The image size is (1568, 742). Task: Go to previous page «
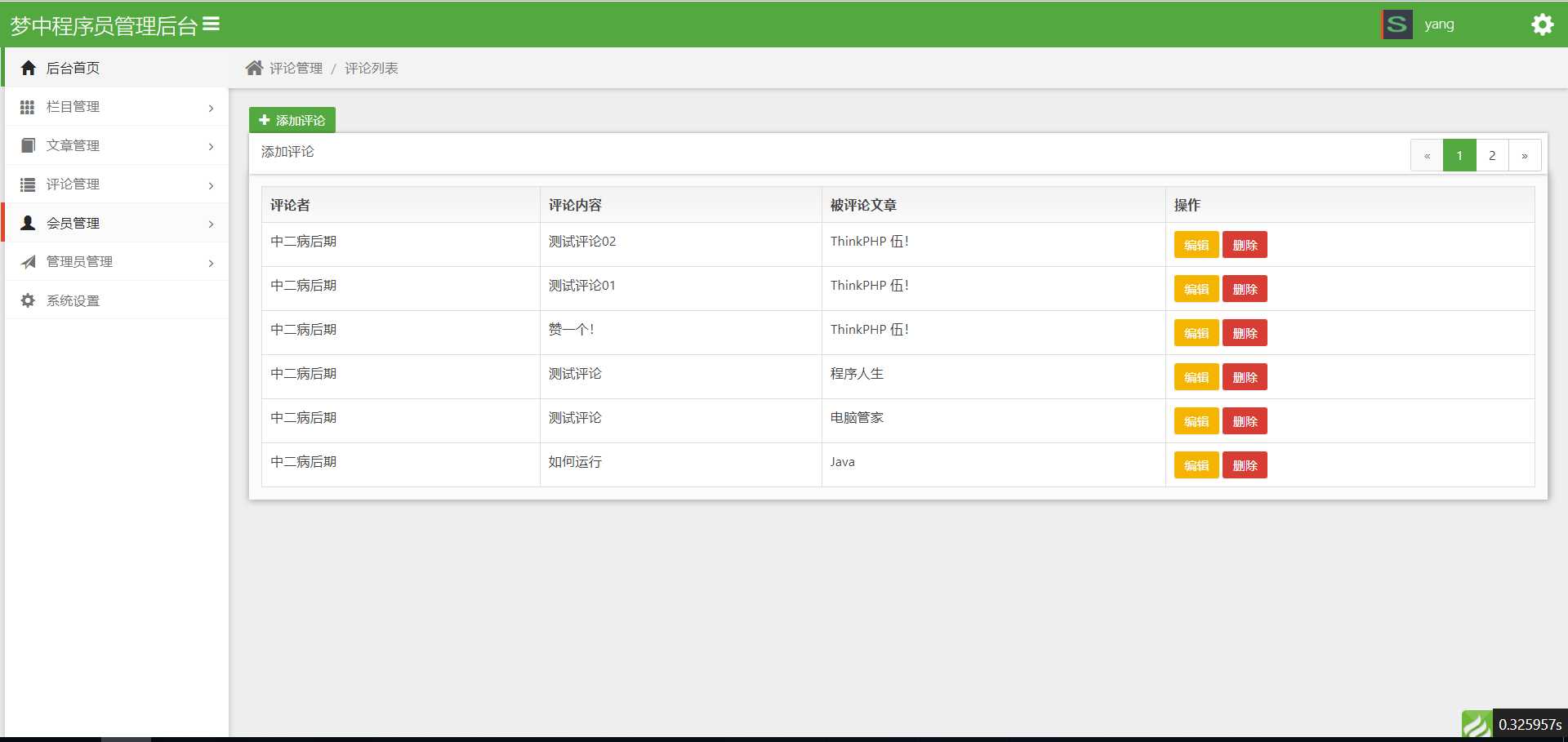tap(1427, 155)
